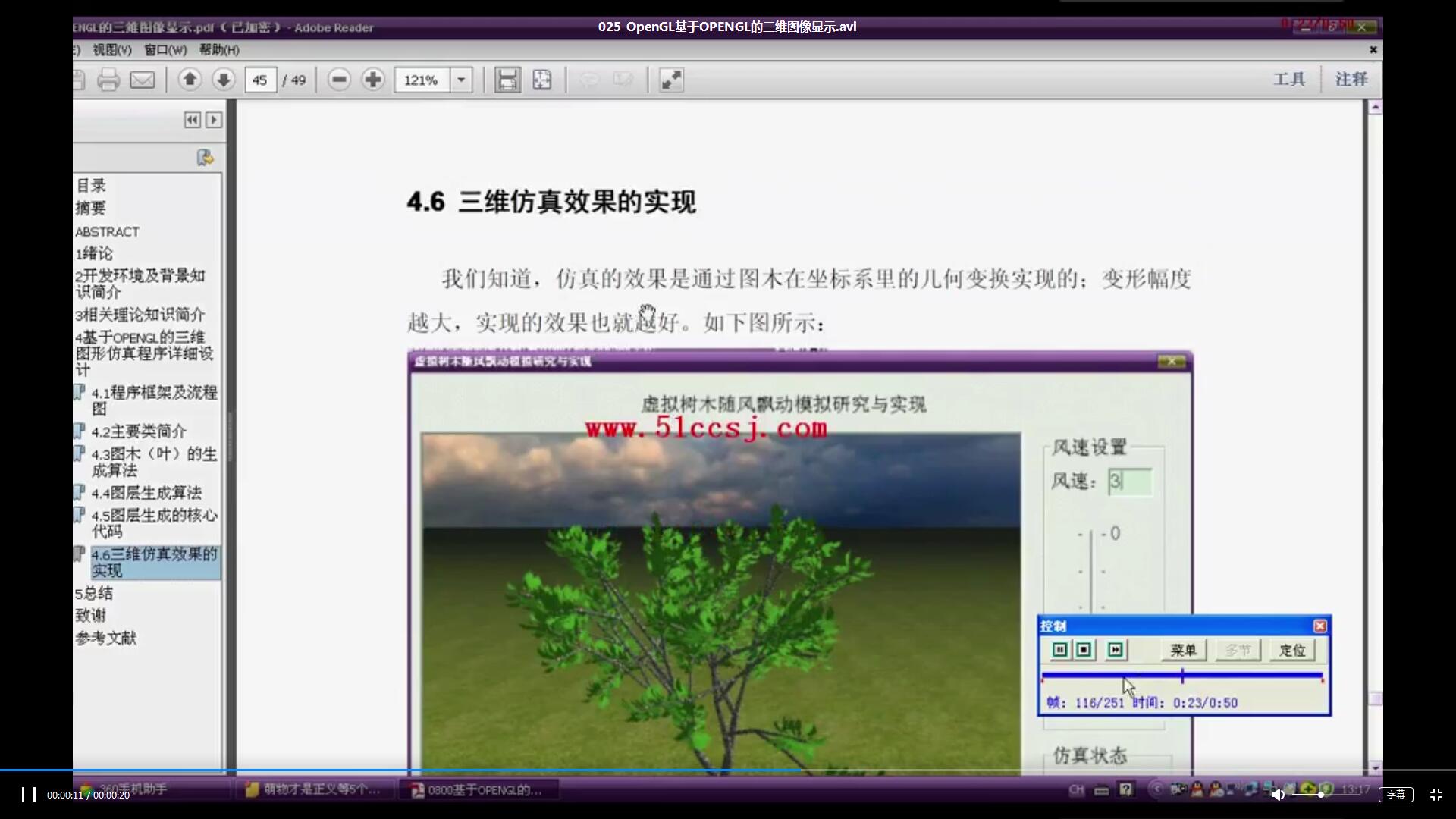Image resolution: width=1456 pixels, height=819 pixels.
Task: Click the save/scrolling mode icon next to zoom dropdown
Action: click(x=507, y=80)
